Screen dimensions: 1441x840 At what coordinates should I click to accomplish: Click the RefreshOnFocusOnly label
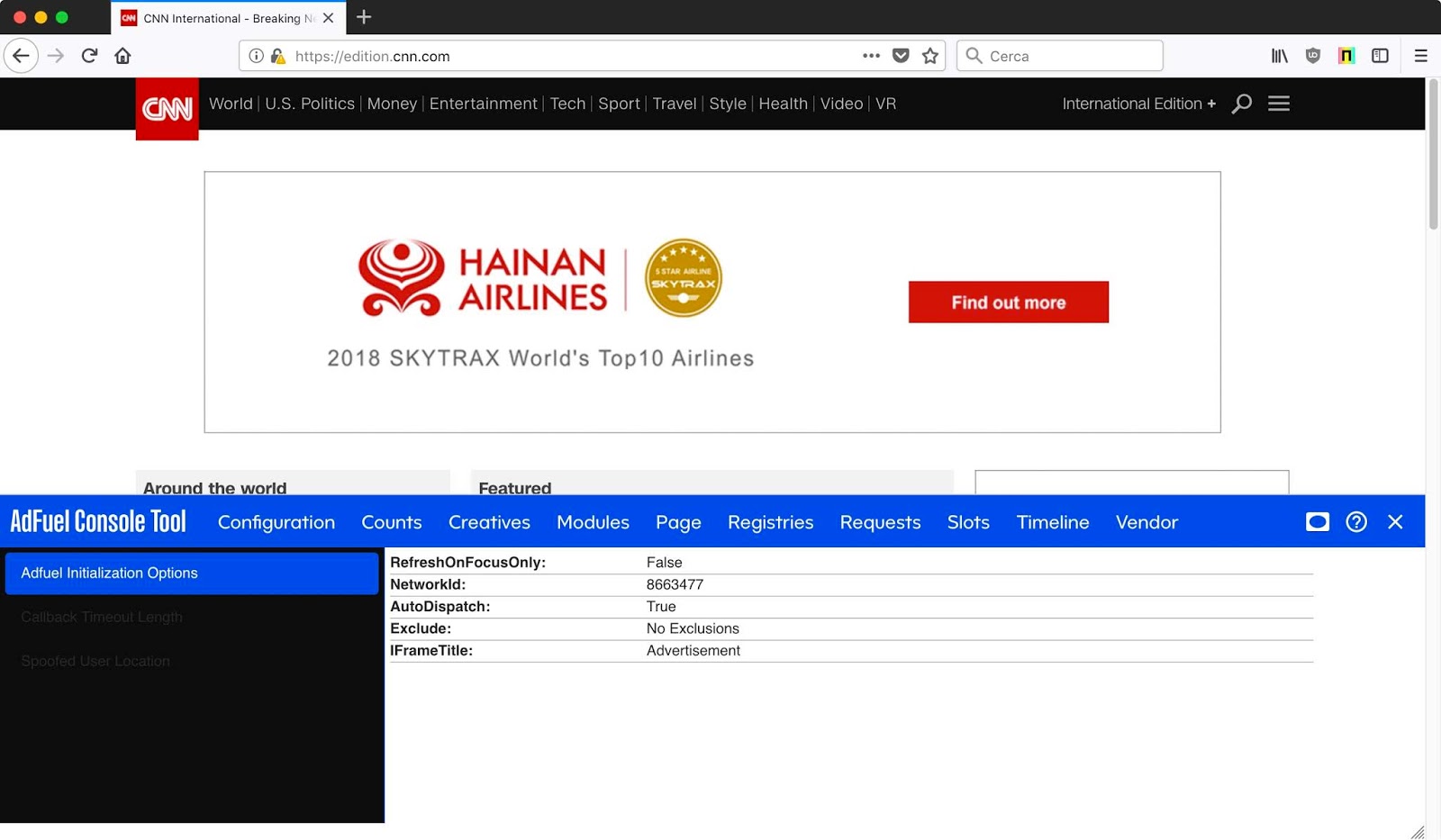[x=467, y=563]
